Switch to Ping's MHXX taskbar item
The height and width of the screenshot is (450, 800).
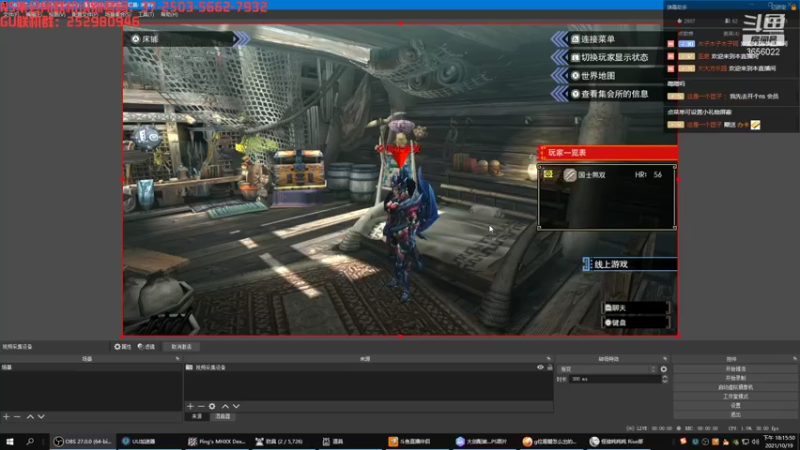(x=217, y=441)
